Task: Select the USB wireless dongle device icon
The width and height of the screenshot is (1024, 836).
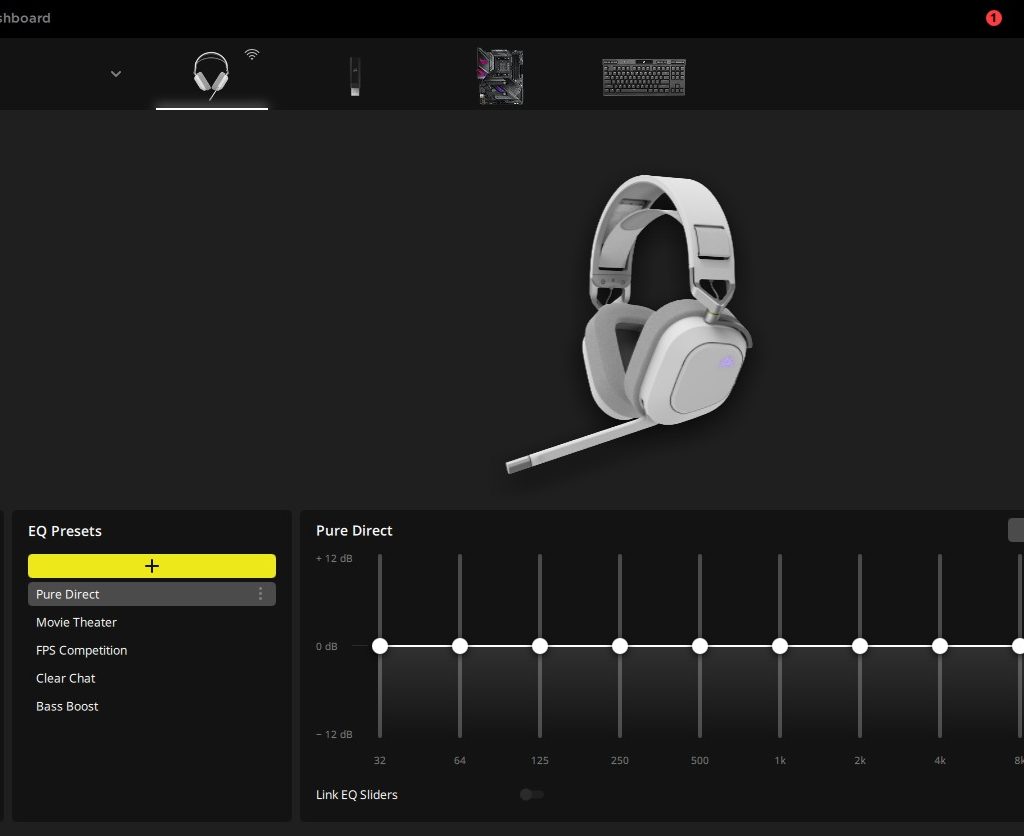Action: 354,76
